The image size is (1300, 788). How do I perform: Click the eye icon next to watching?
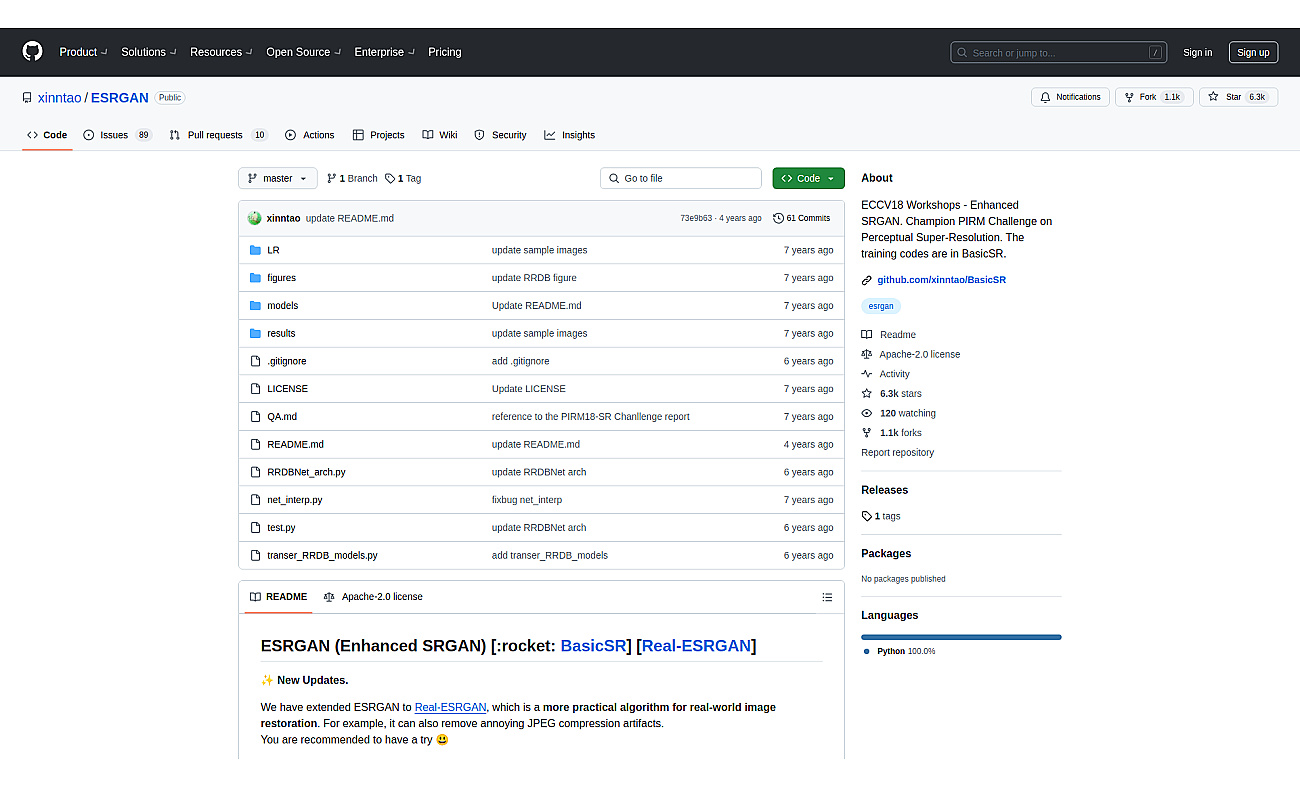pos(867,413)
